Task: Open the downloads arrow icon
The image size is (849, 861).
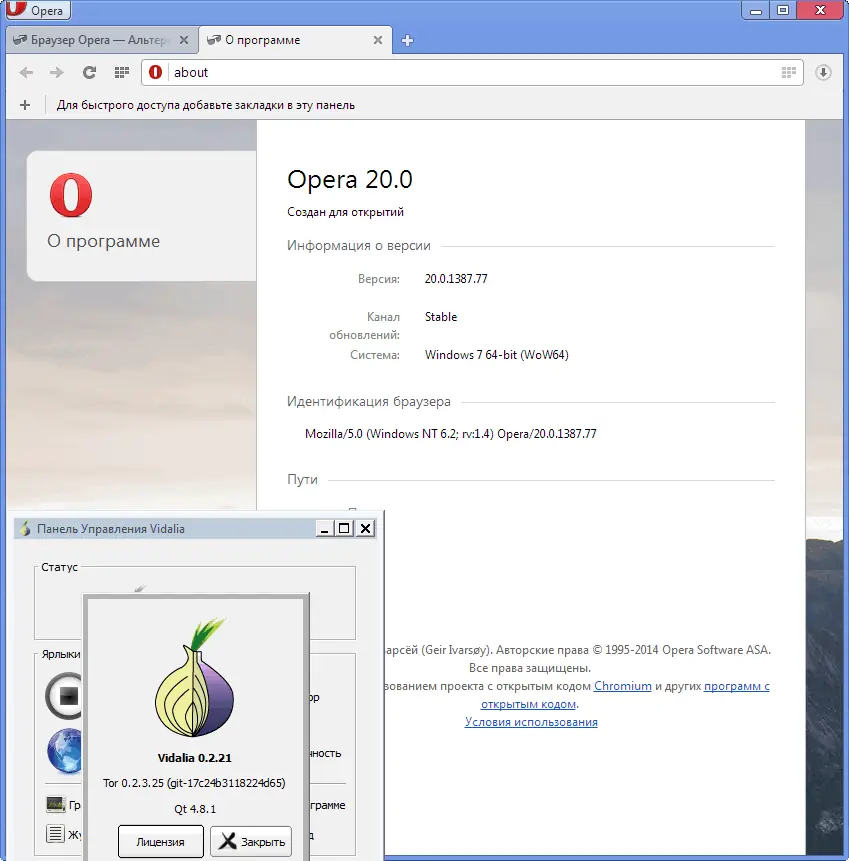Action: (823, 72)
